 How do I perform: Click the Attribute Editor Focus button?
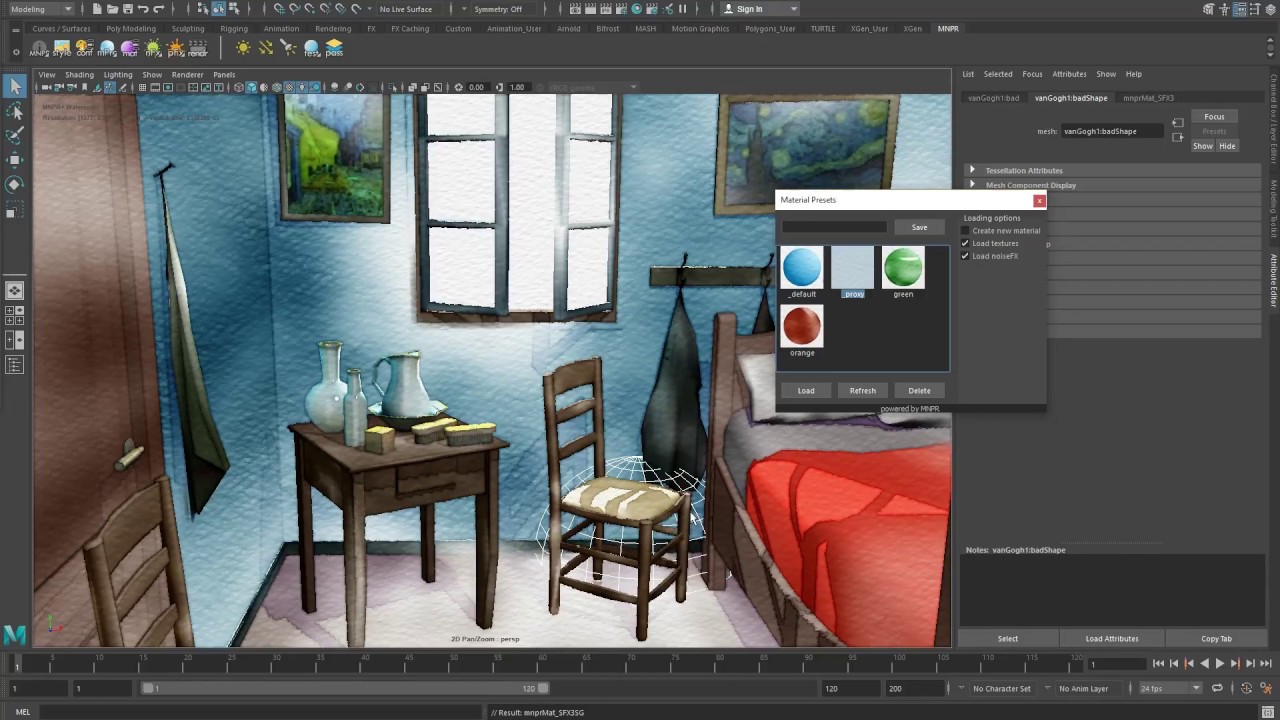click(x=1214, y=117)
